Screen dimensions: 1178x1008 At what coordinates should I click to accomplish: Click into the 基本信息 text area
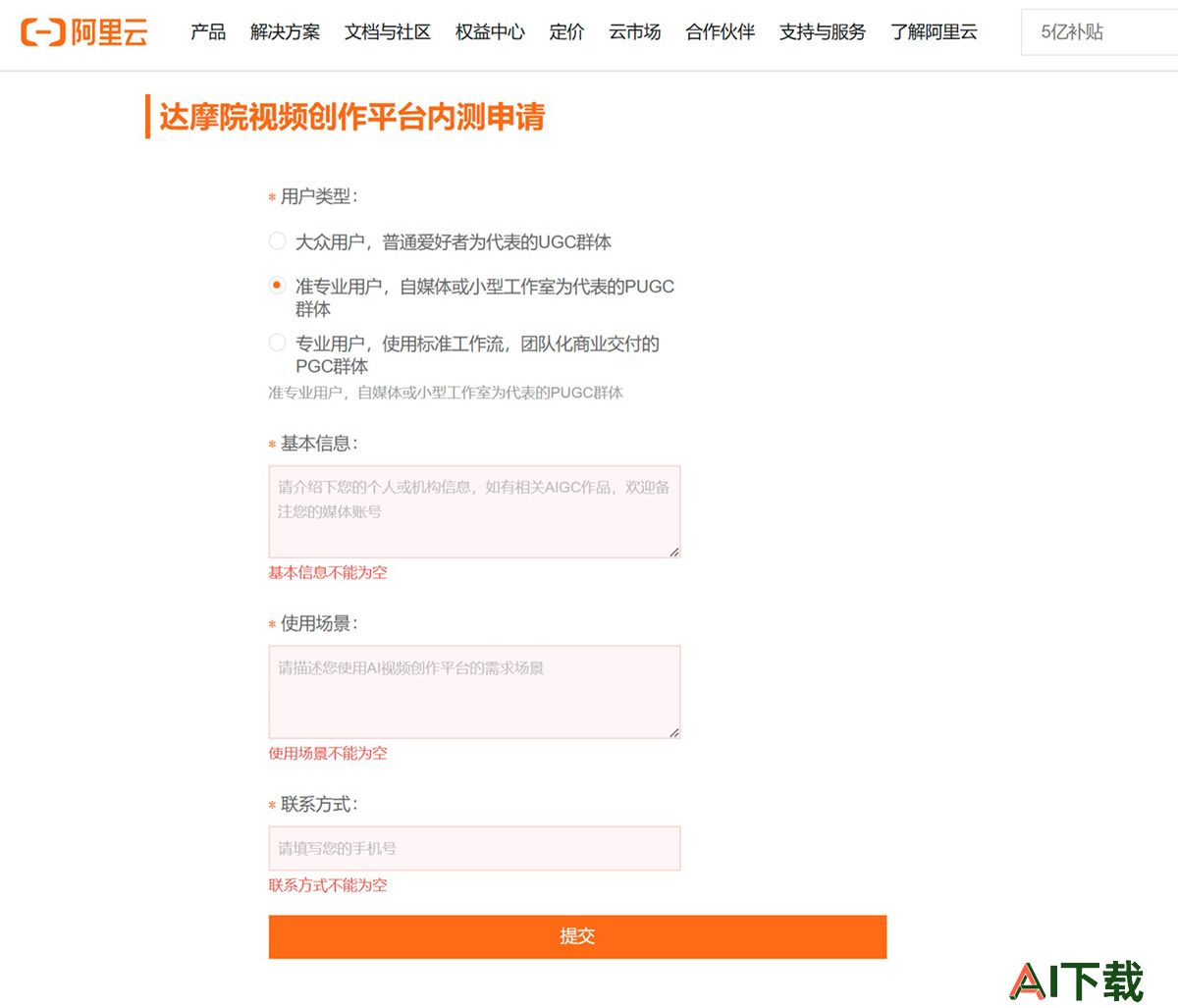[474, 511]
